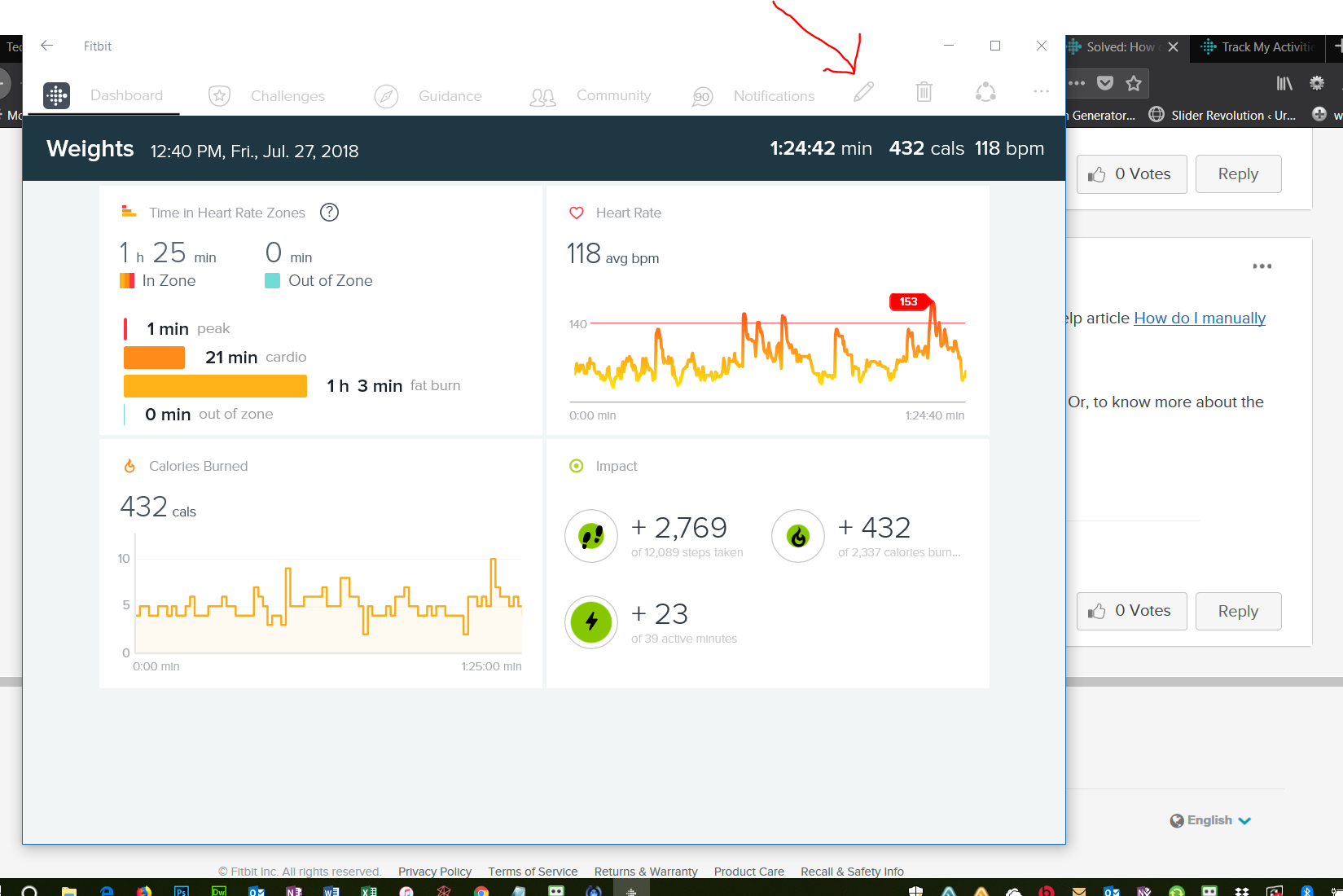
Task: Switch to the Guidance tab
Action: pyautogui.click(x=450, y=96)
